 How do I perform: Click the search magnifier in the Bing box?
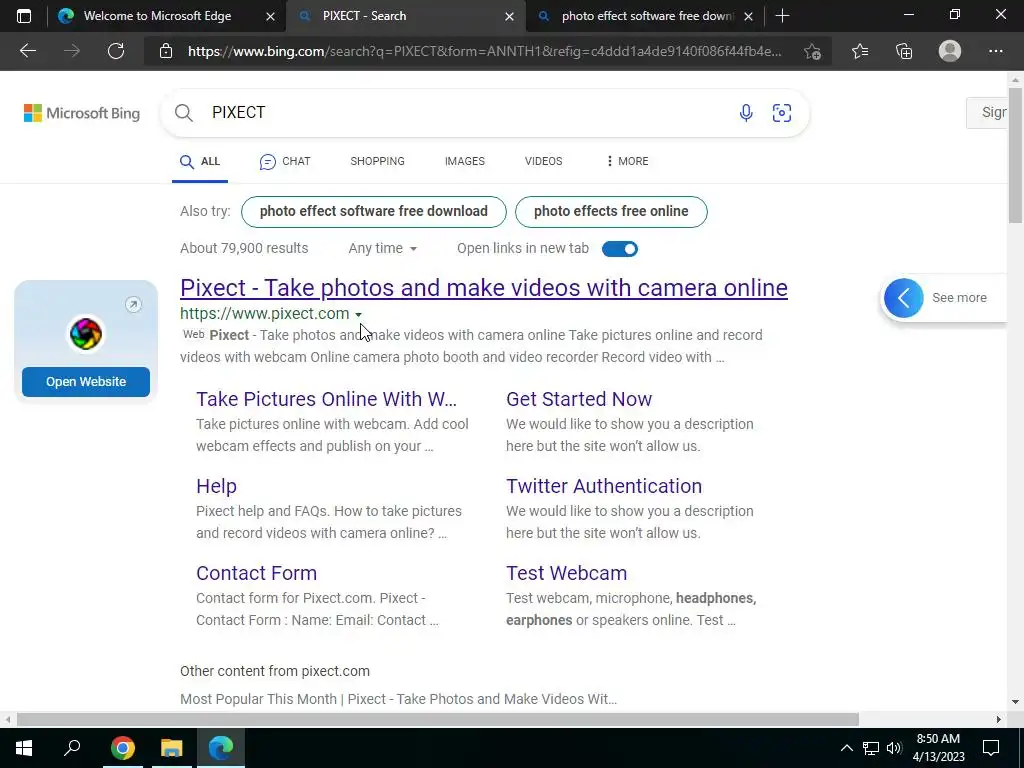tap(184, 113)
